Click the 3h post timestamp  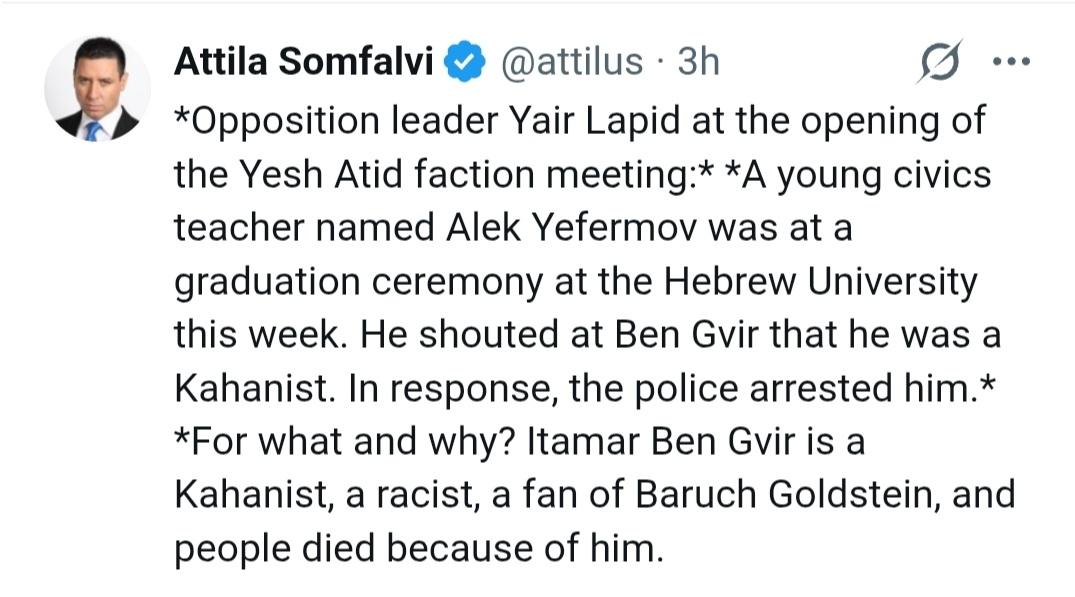[698, 62]
